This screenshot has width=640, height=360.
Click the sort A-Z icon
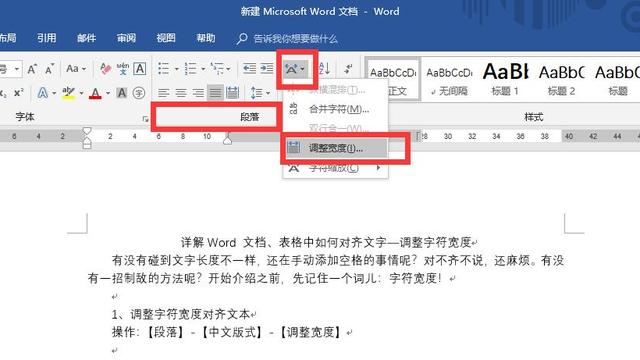[x=324, y=69]
